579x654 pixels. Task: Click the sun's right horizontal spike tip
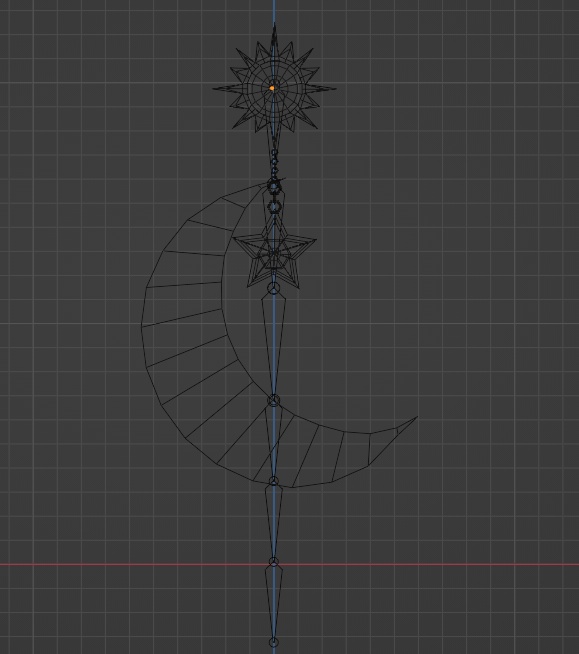333,88
